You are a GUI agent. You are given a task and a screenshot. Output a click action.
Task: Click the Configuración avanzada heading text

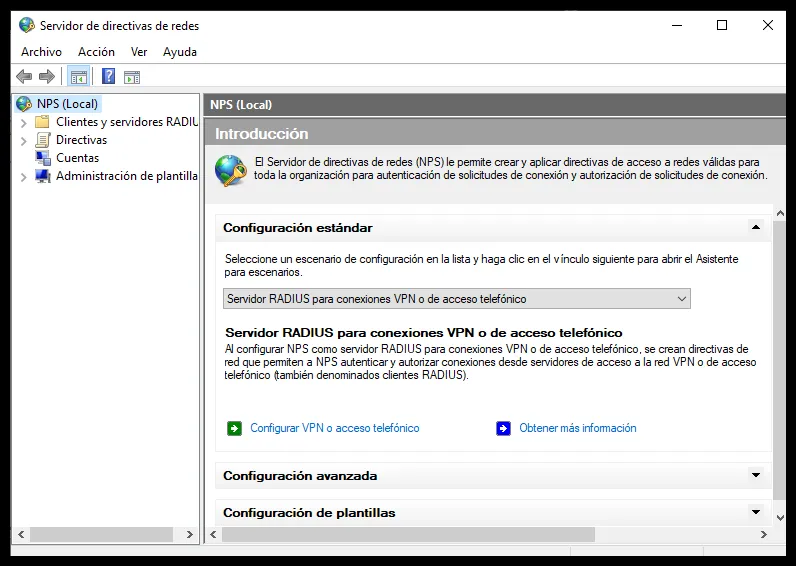pyautogui.click(x=300, y=476)
